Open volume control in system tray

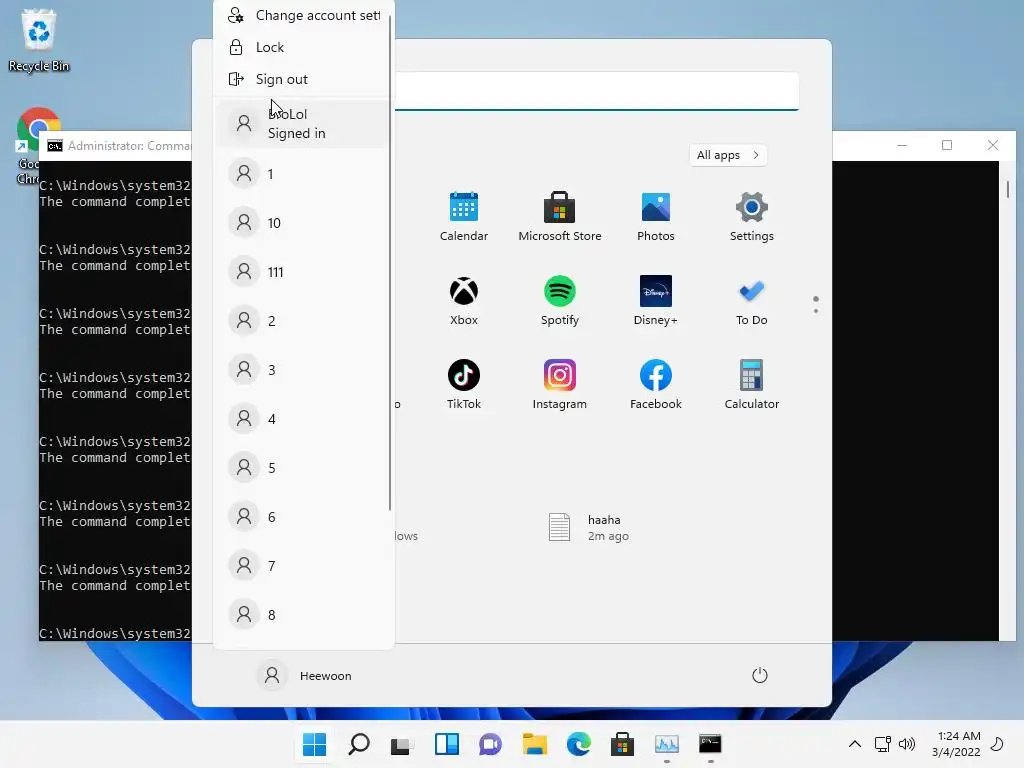pyautogui.click(x=907, y=744)
